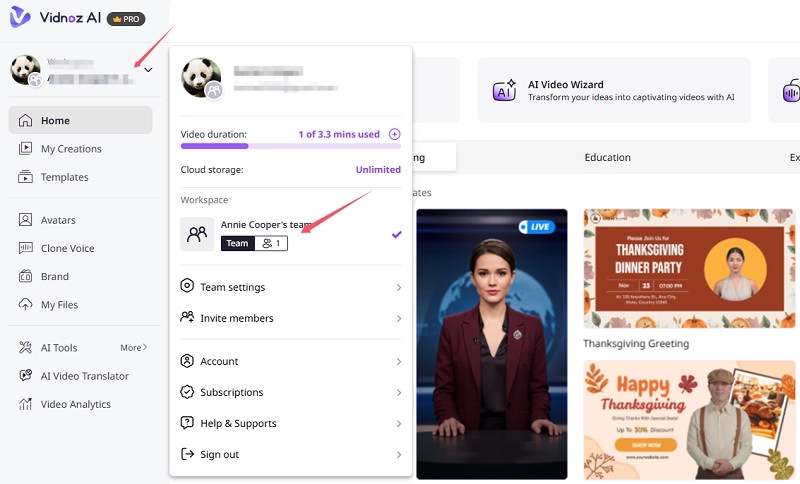The width and height of the screenshot is (800, 484).
Task: Click the Vidnoz AI logo icon
Action: (x=20, y=17)
